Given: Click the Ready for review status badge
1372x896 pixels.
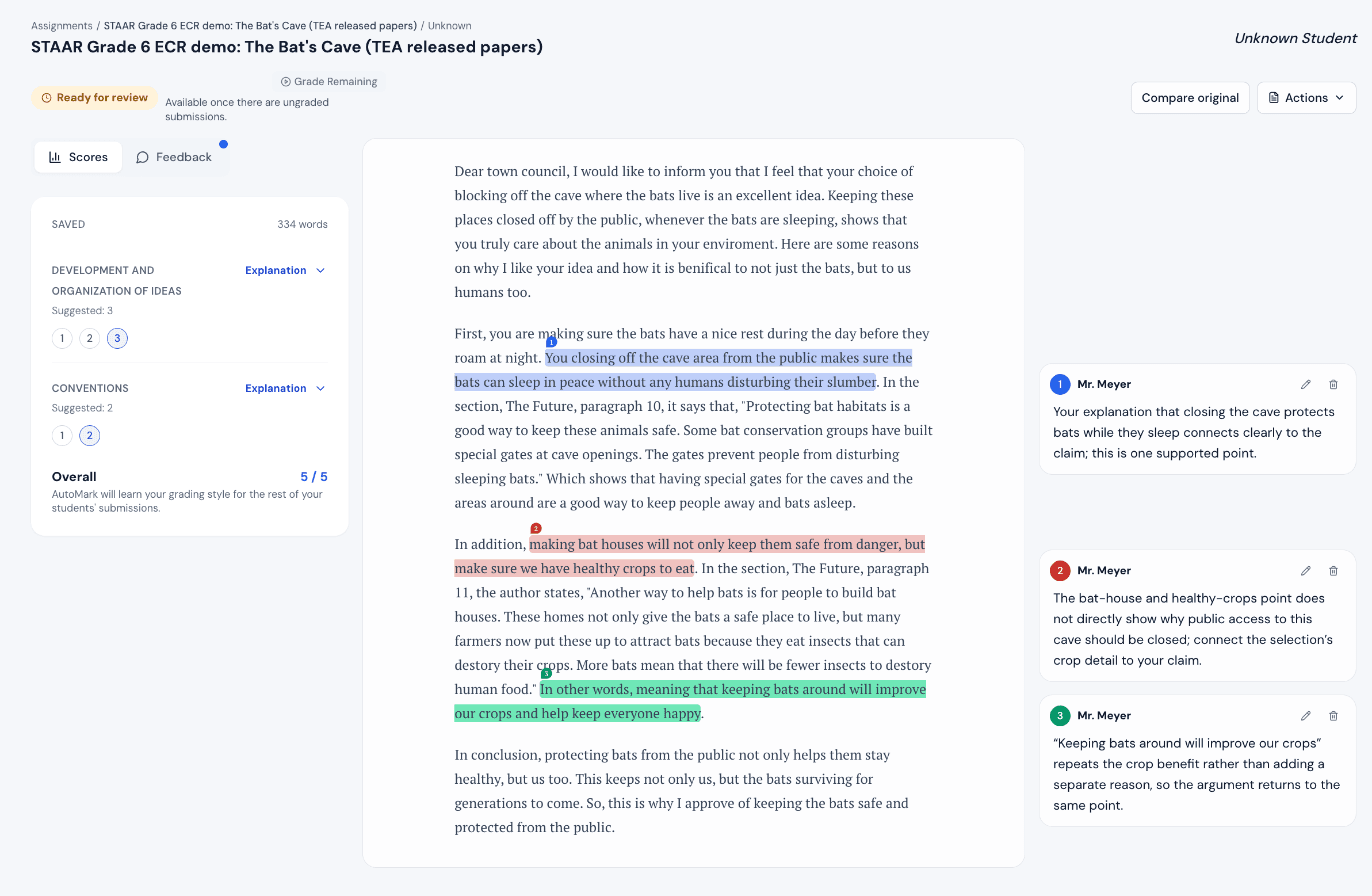Looking at the screenshot, I should (94, 98).
